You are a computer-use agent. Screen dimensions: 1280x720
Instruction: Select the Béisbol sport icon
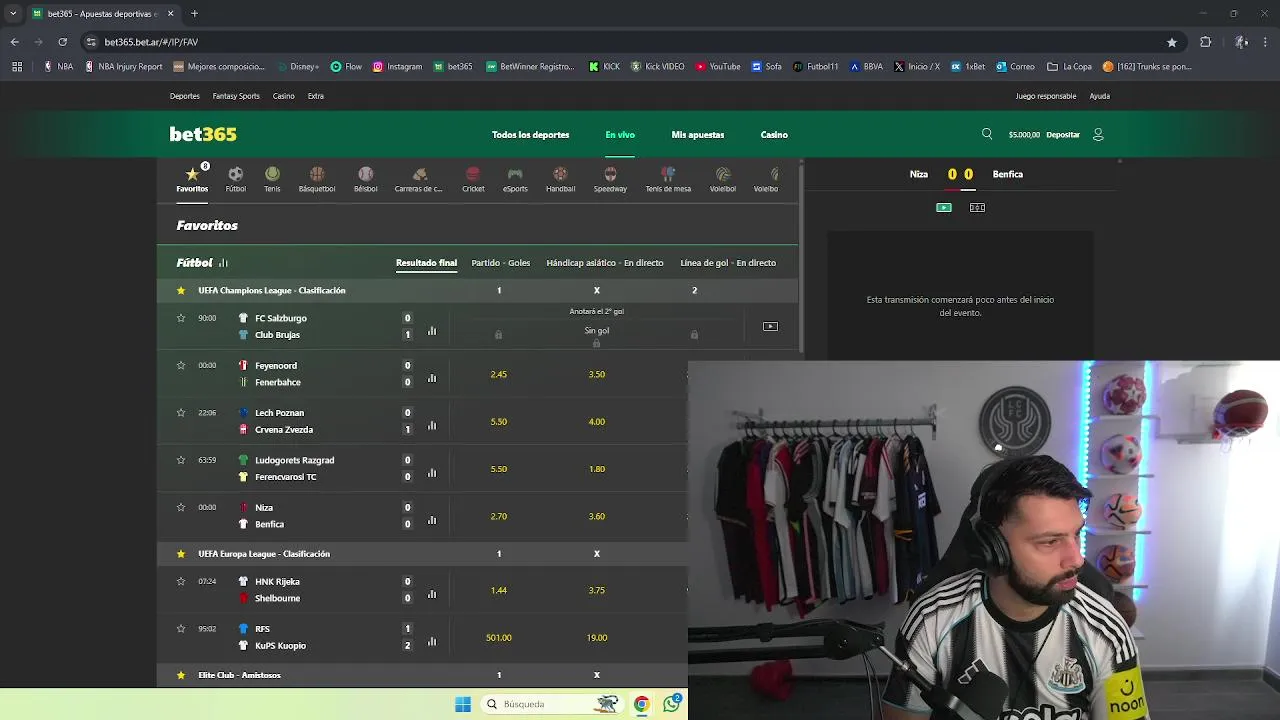[x=366, y=180]
